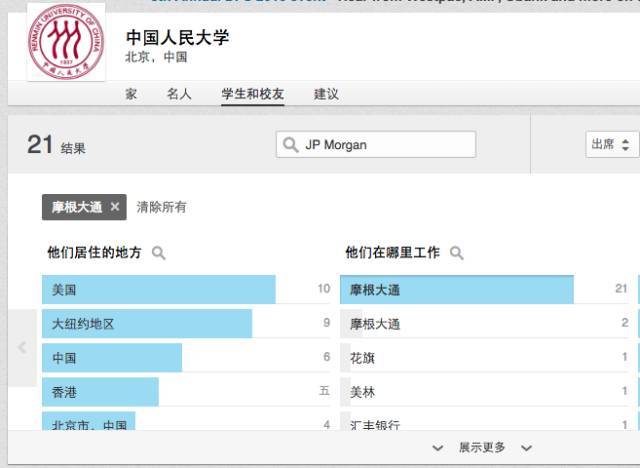The height and width of the screenshot is (468, 640).
Task: Remove the 摩根大通 filter tag
Action: [x=115, y=207]
